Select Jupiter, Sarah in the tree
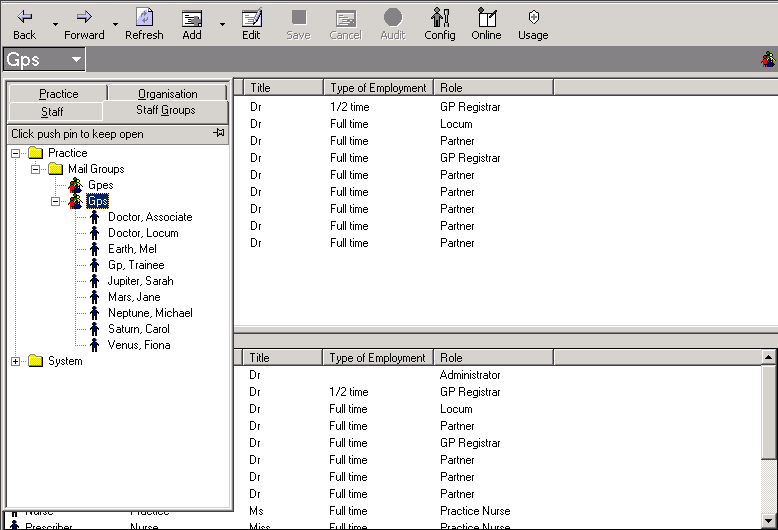The image size is (778, 530). tap(140, 281)
